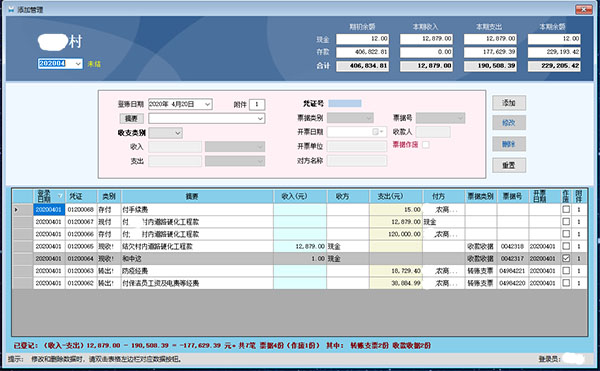Toggle the 票据作废 checkbox in the form
The width and height of the screenshot is (600, 371).
(426, 145)
